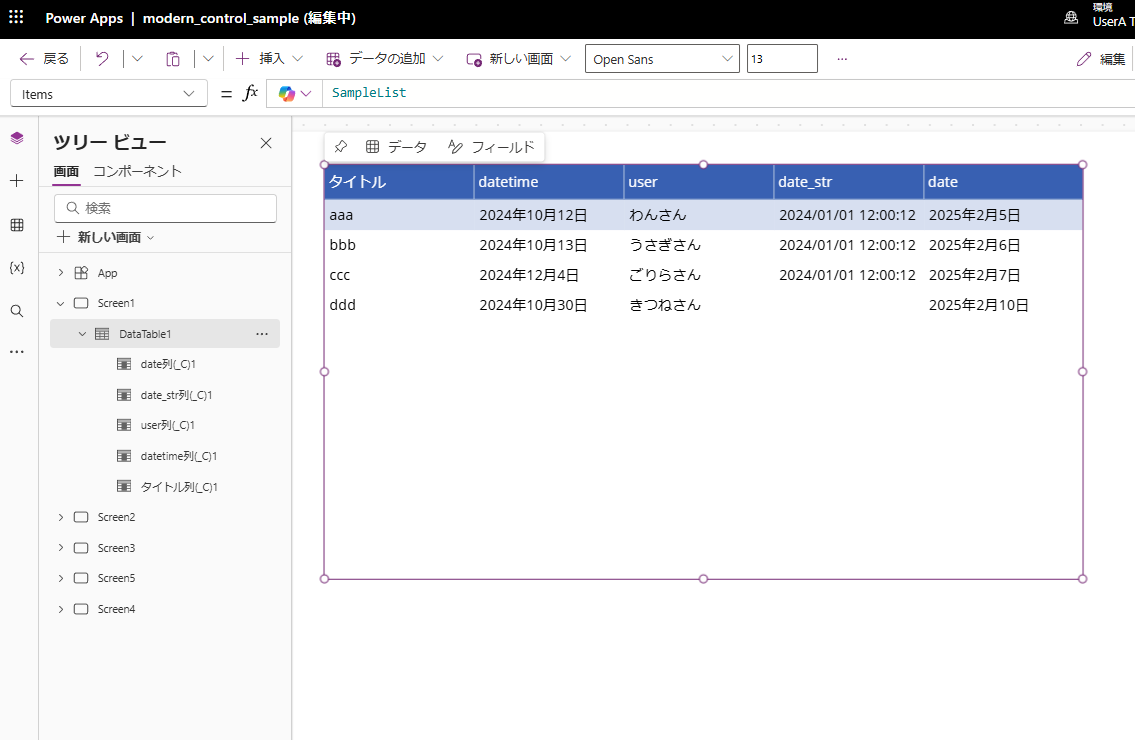Click the Copilot icon in formula bar
Viewport: 1135px width, 740px height.
click(288, 94)
